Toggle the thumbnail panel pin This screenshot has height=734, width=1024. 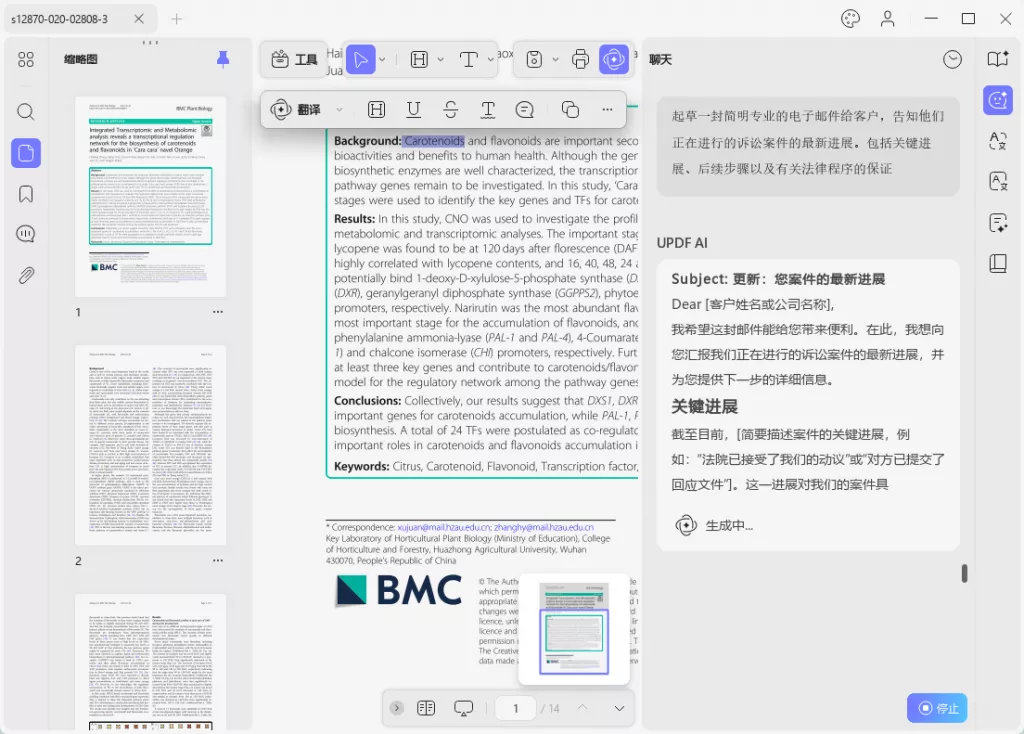(x=223, y=59)
